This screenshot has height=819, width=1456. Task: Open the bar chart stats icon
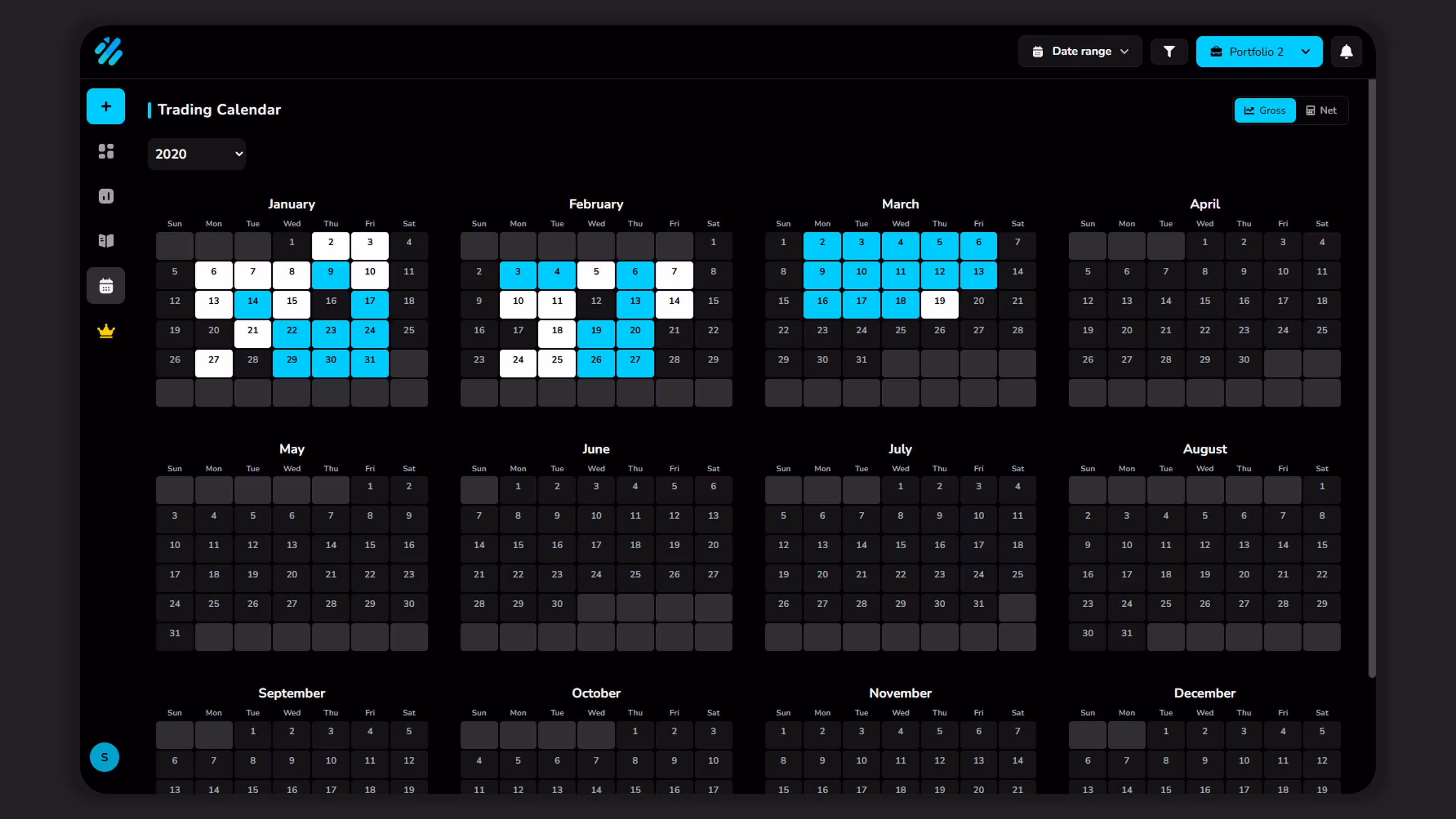[x=106, y=196]
